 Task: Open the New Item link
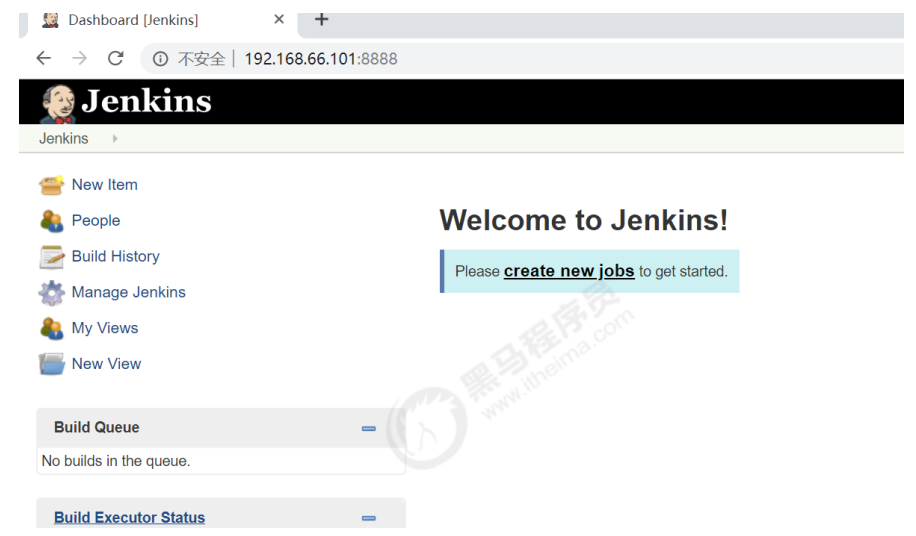pyautogui.click(x=105, y=185)
